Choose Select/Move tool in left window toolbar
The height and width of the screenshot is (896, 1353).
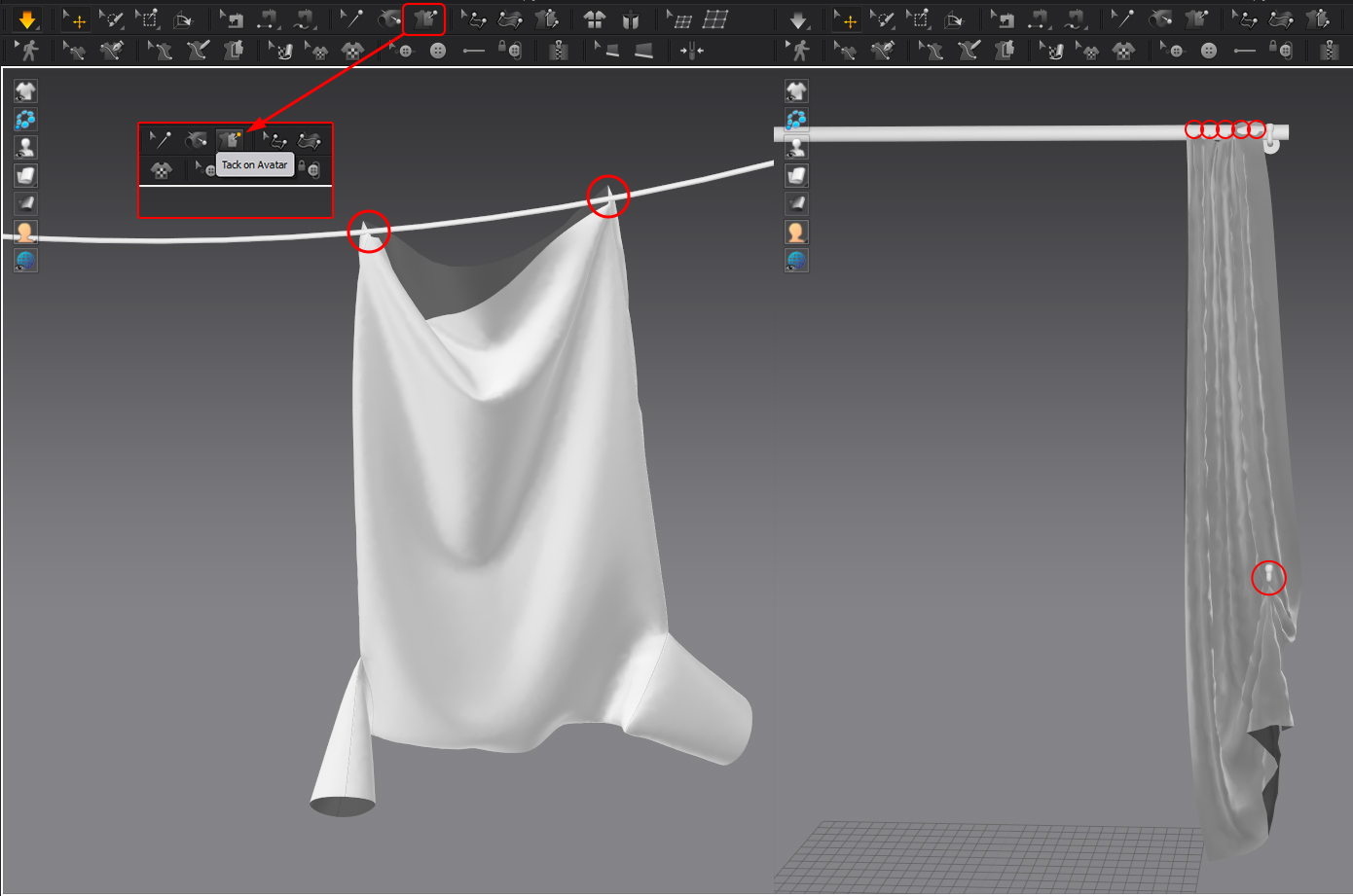75,18
